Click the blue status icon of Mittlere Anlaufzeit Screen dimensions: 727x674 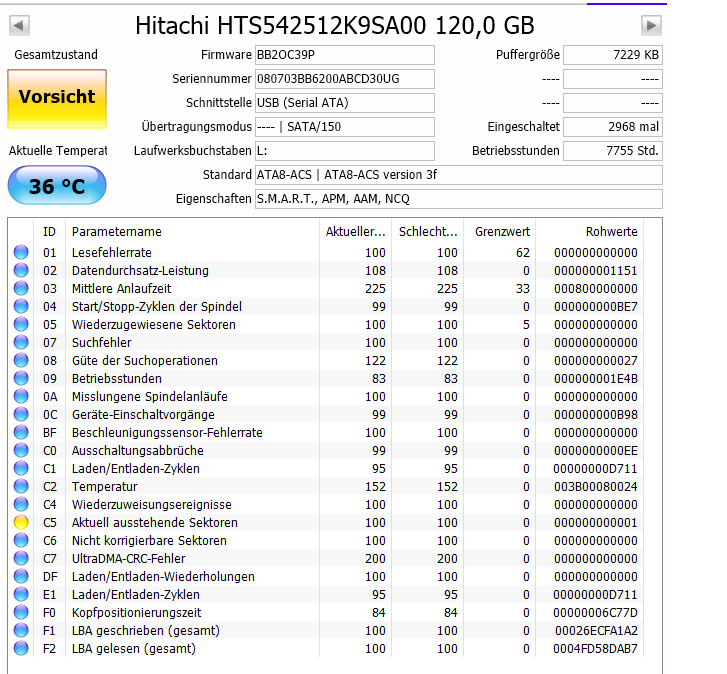[21, 288]
